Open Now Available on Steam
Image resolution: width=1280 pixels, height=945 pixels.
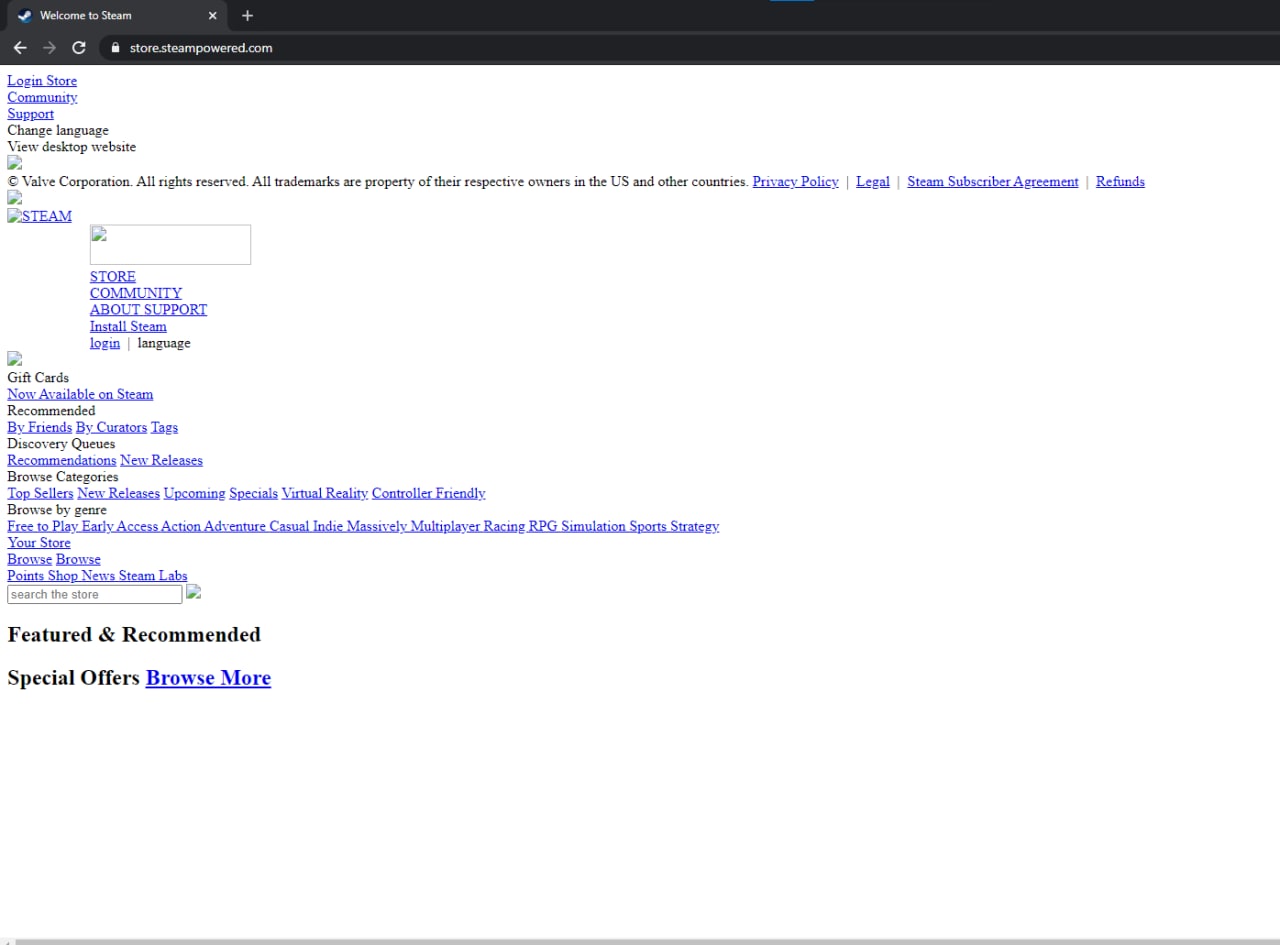(80, 394)
